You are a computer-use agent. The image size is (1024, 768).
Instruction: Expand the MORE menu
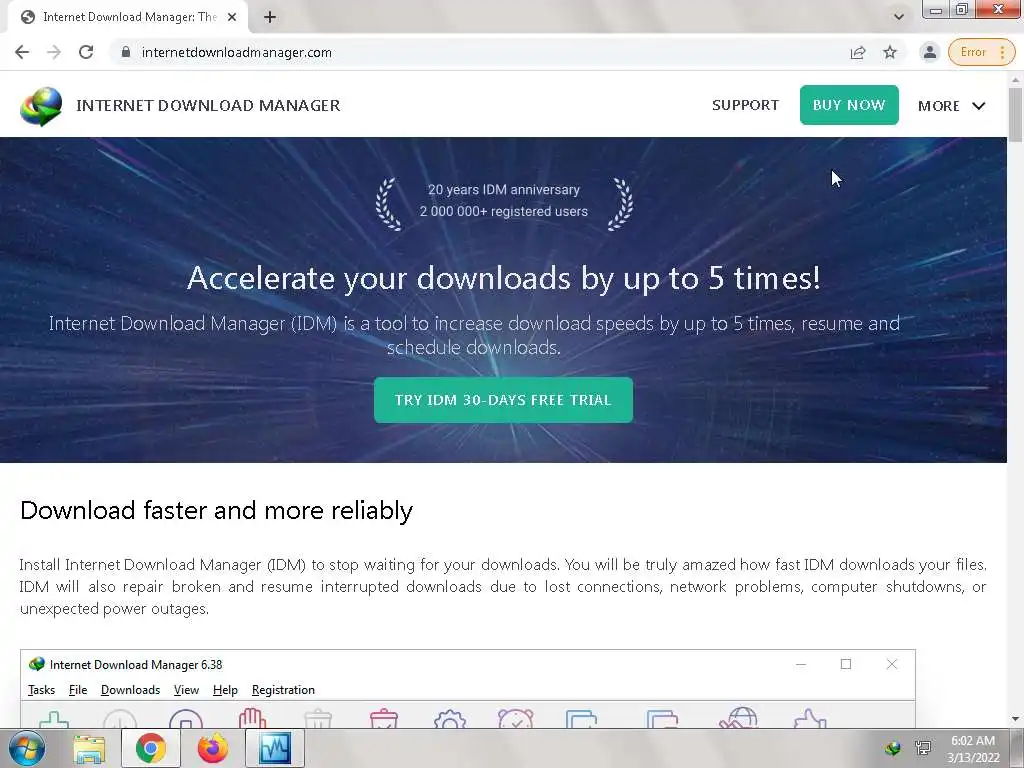coord(952,106)
